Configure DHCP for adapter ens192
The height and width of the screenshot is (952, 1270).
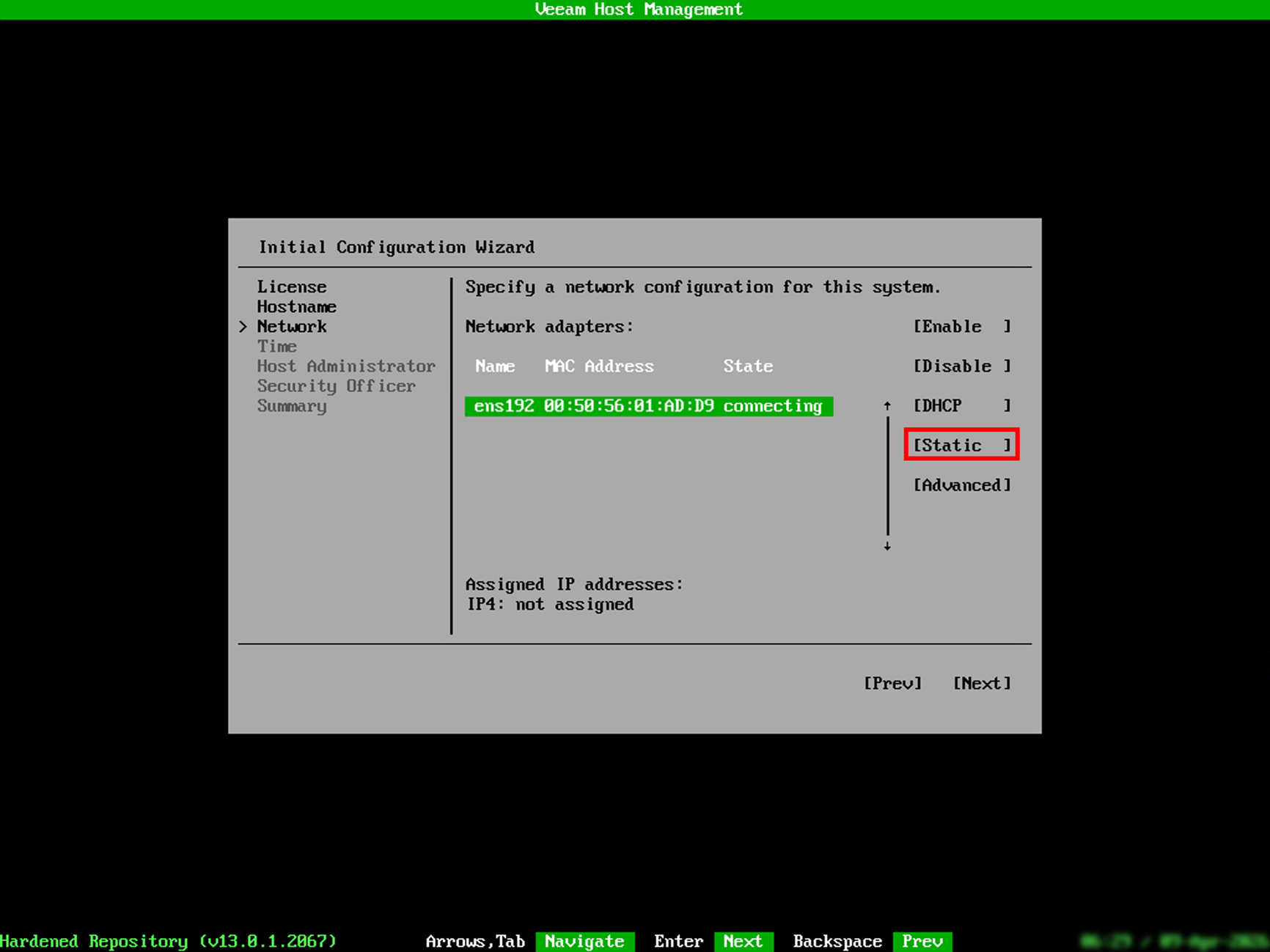[x=961, y=405]
